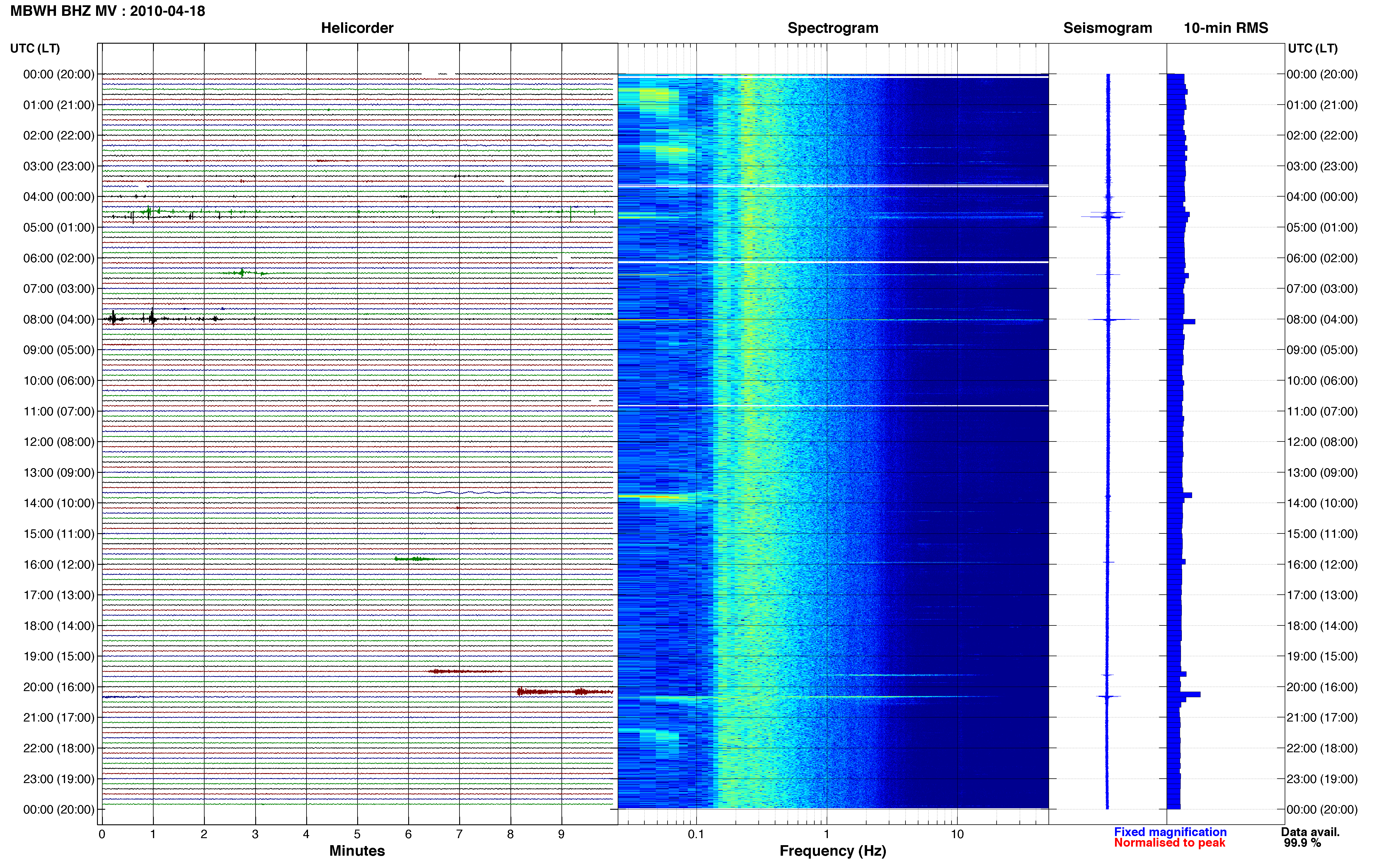Image resolution: width=1389 pixels, height=868 pixels.
Task: Select the 20:00 (16:00) label beside the helicorder
Action: pyautogui.click(x=59, y=687)
